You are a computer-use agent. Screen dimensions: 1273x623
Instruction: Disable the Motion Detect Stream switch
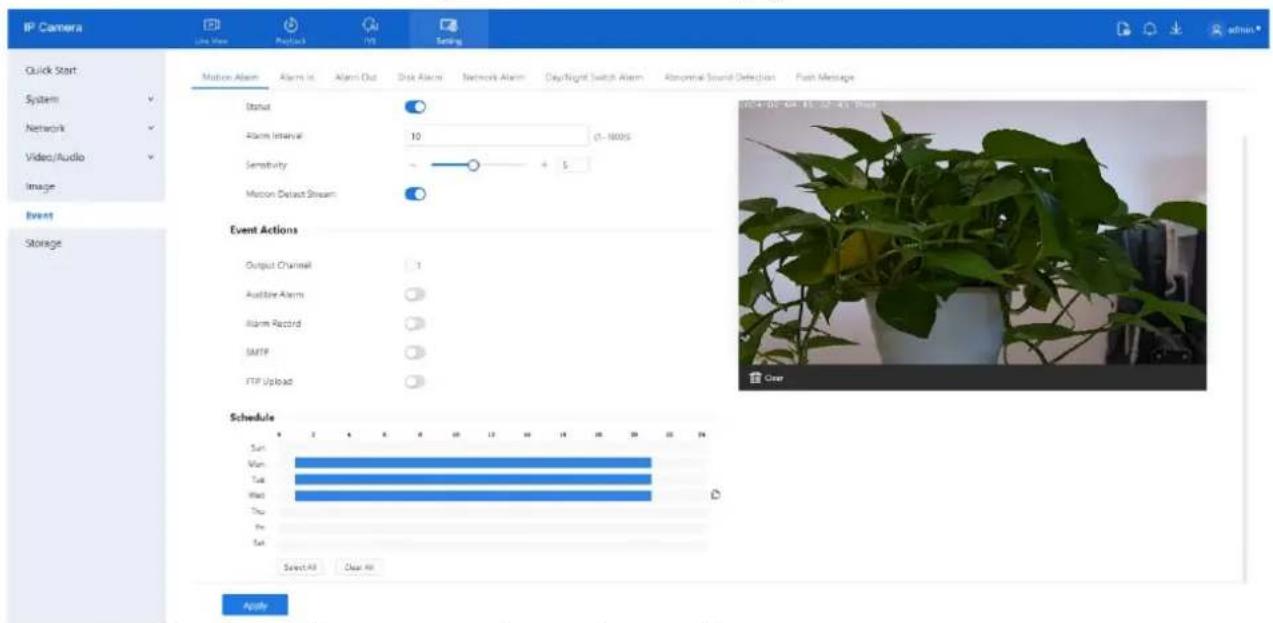[415, 194]
